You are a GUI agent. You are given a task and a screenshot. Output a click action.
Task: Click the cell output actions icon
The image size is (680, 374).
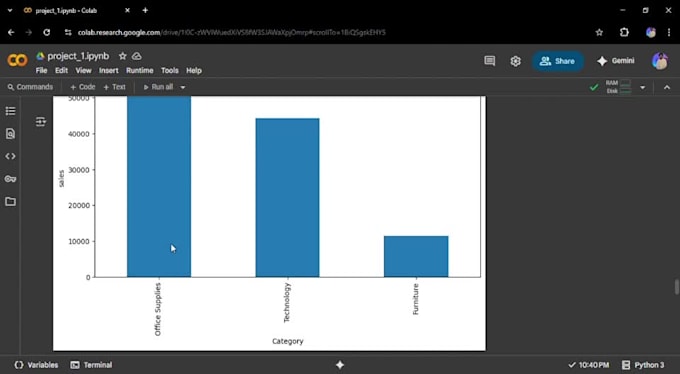pyautogui.click(x=41, y=121)
